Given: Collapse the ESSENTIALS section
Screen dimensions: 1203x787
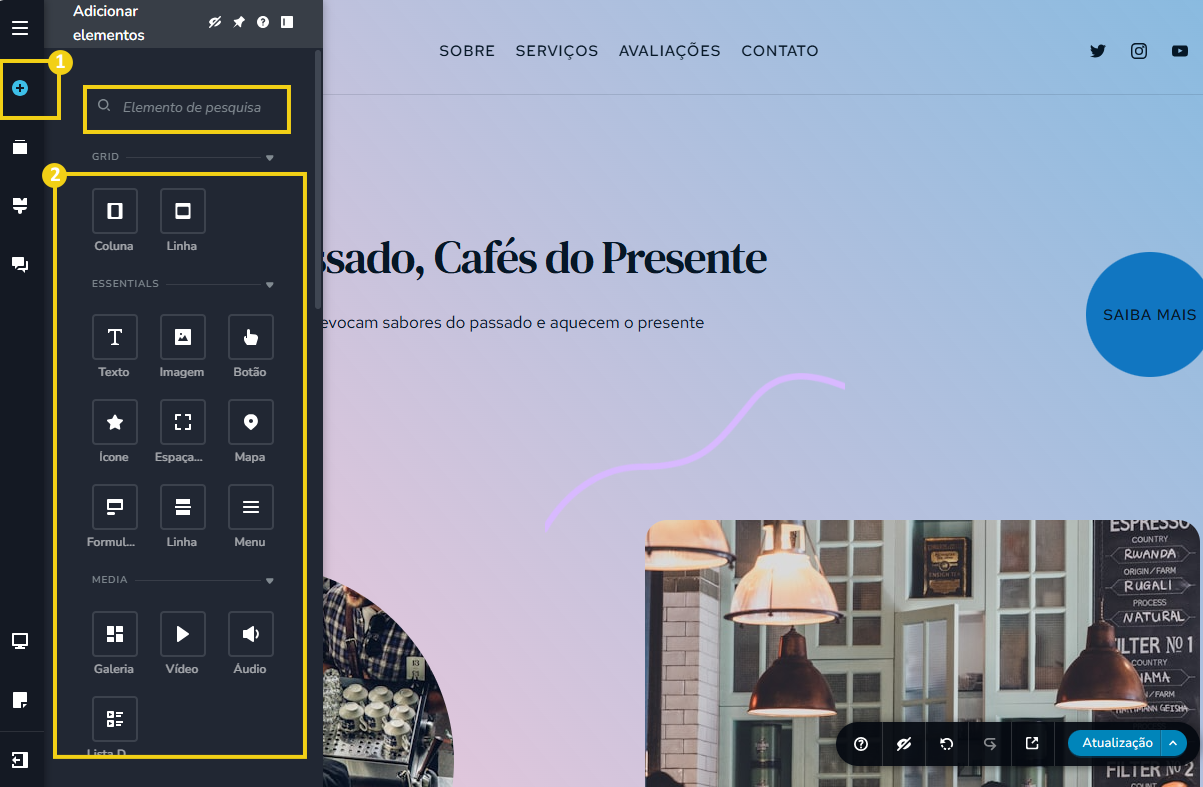Looking at the screenshot, I should click(269, 284).
